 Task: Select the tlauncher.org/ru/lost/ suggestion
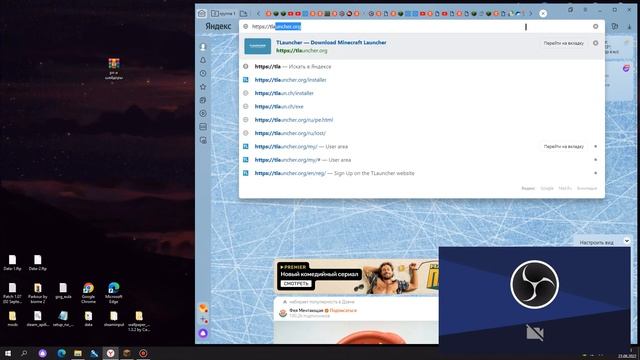422,133
